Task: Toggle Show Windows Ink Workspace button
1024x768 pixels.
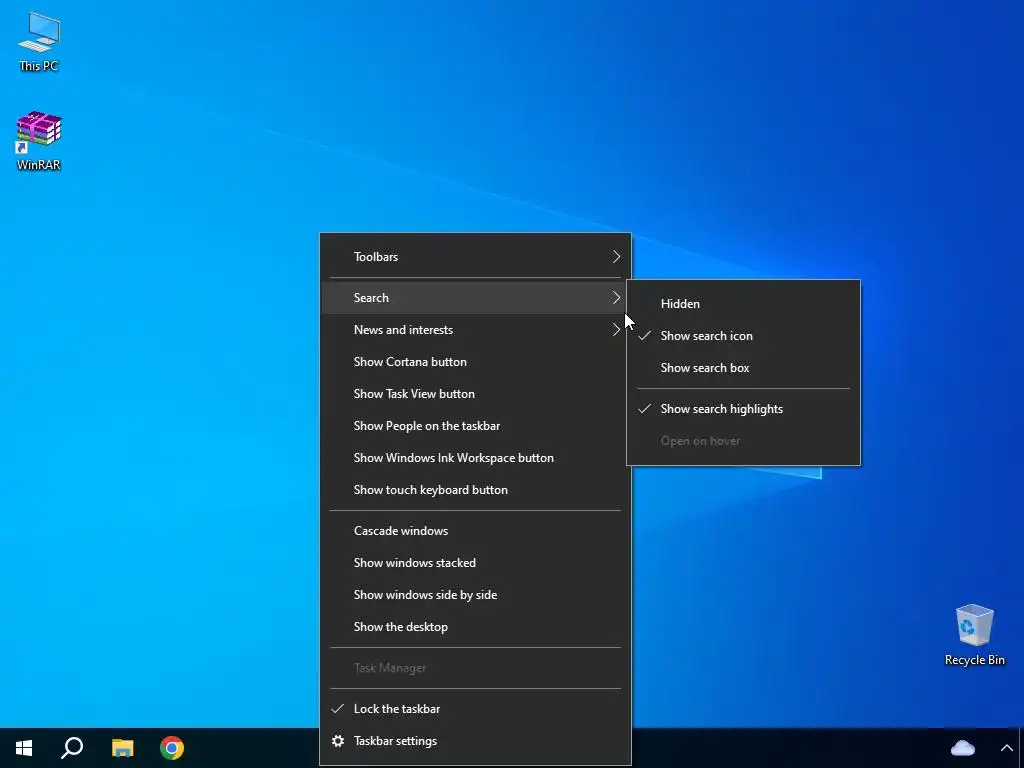Action: [x=475, y=458]
